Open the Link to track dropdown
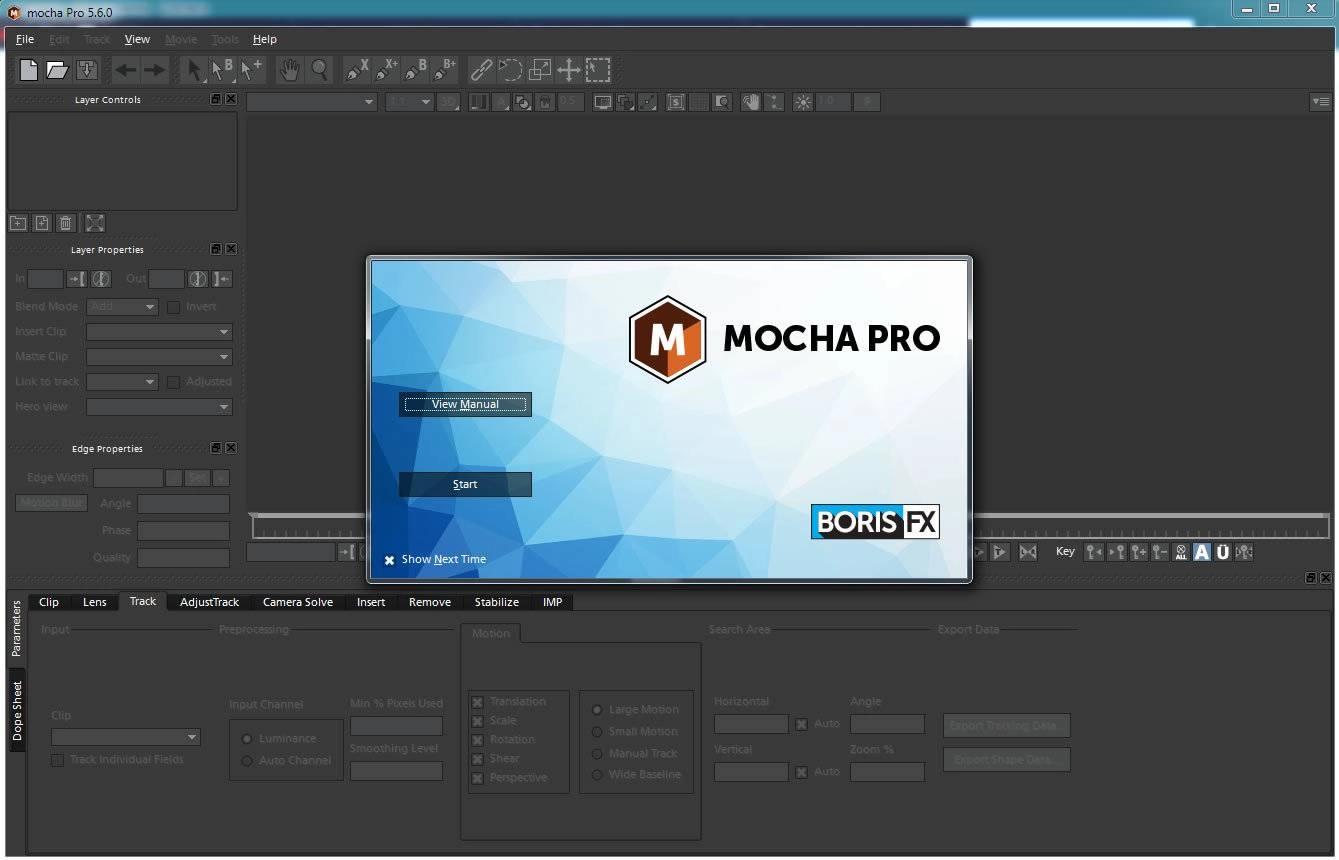Screen dimensions: 1339x860 click(x=122, y=382)
